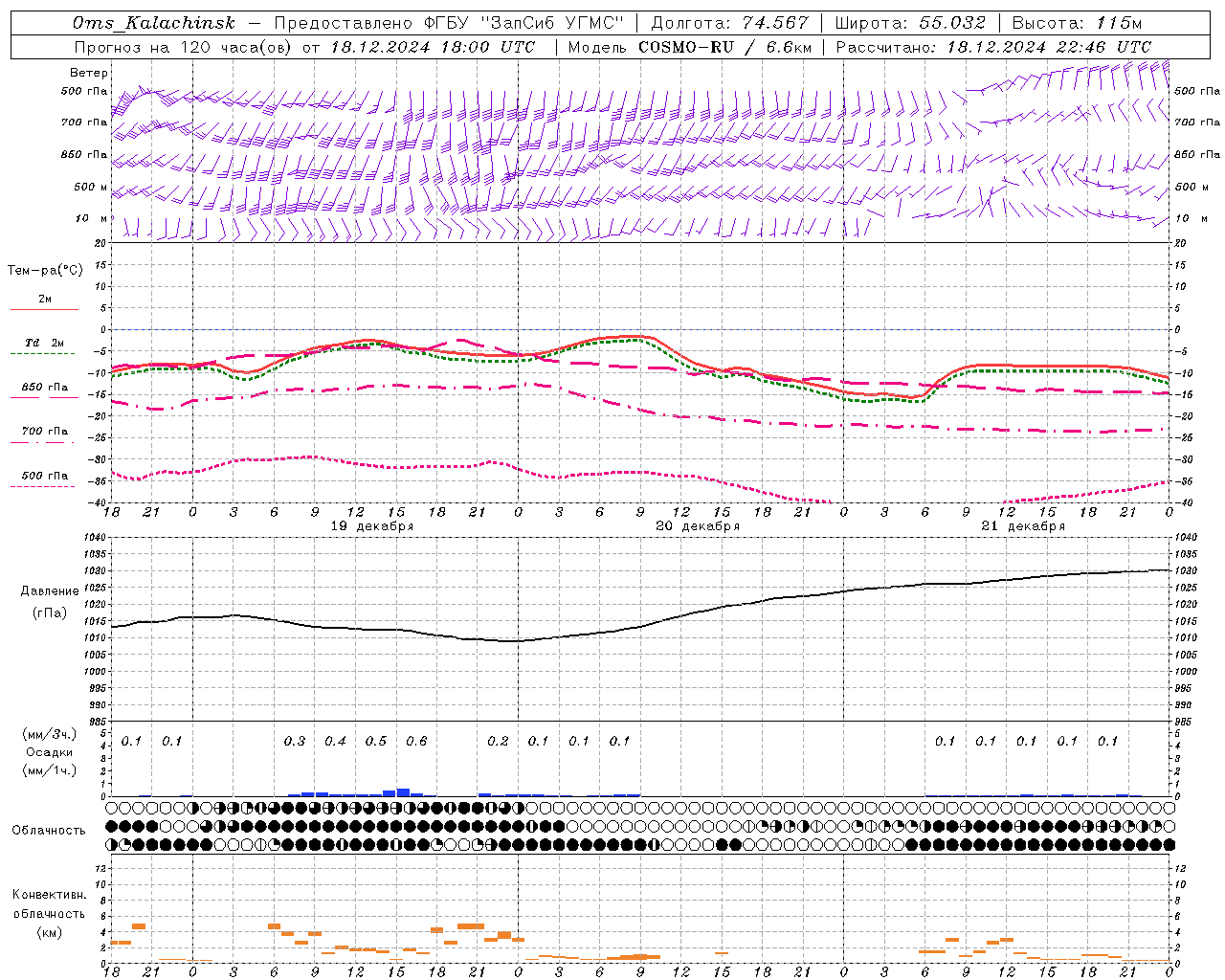This screenshot has height=980, width=1225.
Task: Click the tallest blue precipitation bar
Action: 403,792
